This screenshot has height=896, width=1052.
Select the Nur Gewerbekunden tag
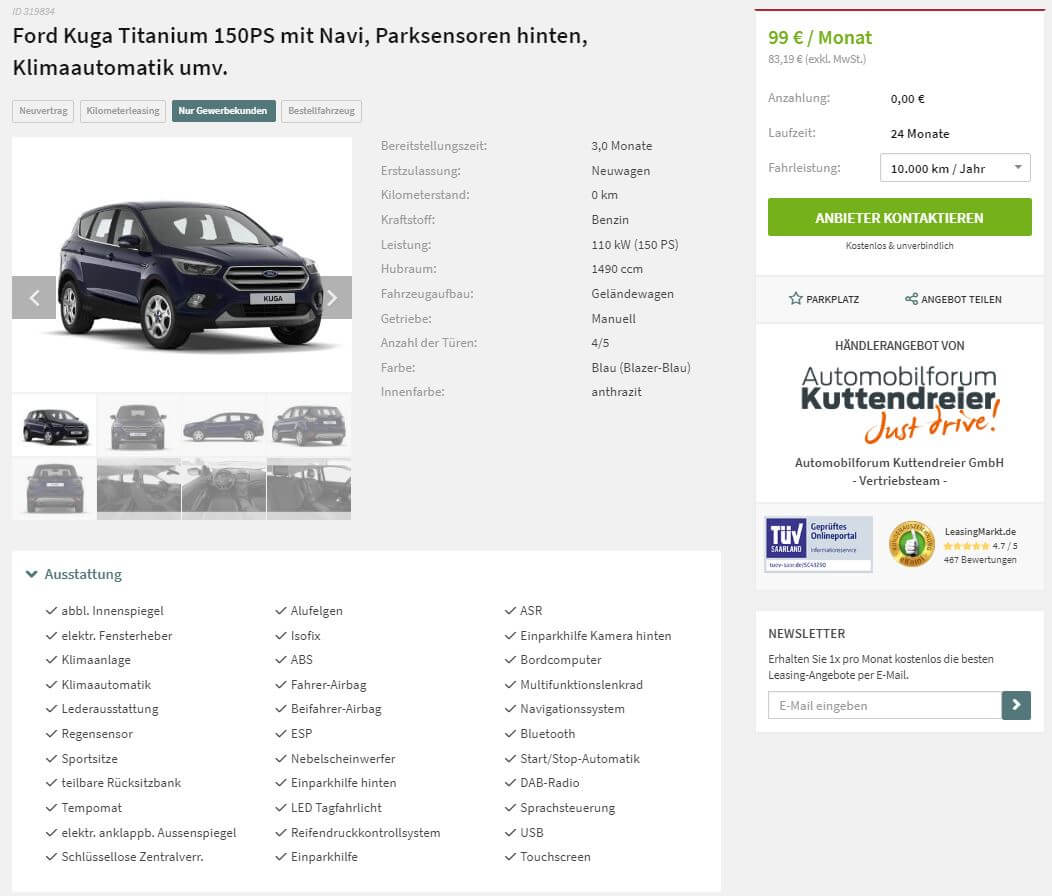tap(223, 111)
